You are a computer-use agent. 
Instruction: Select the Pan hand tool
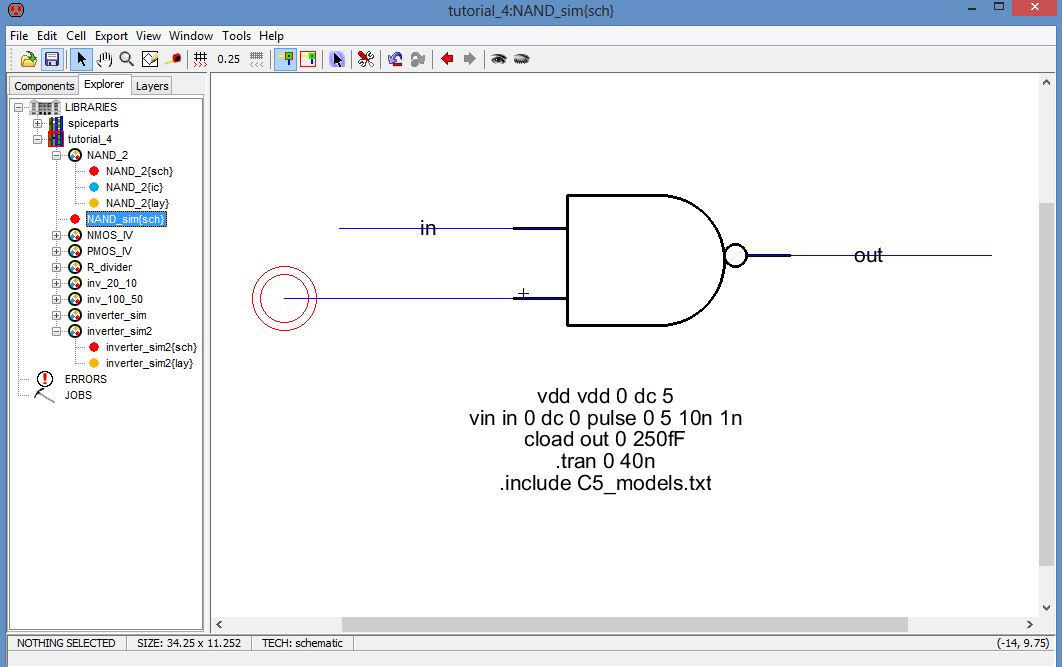104,59
